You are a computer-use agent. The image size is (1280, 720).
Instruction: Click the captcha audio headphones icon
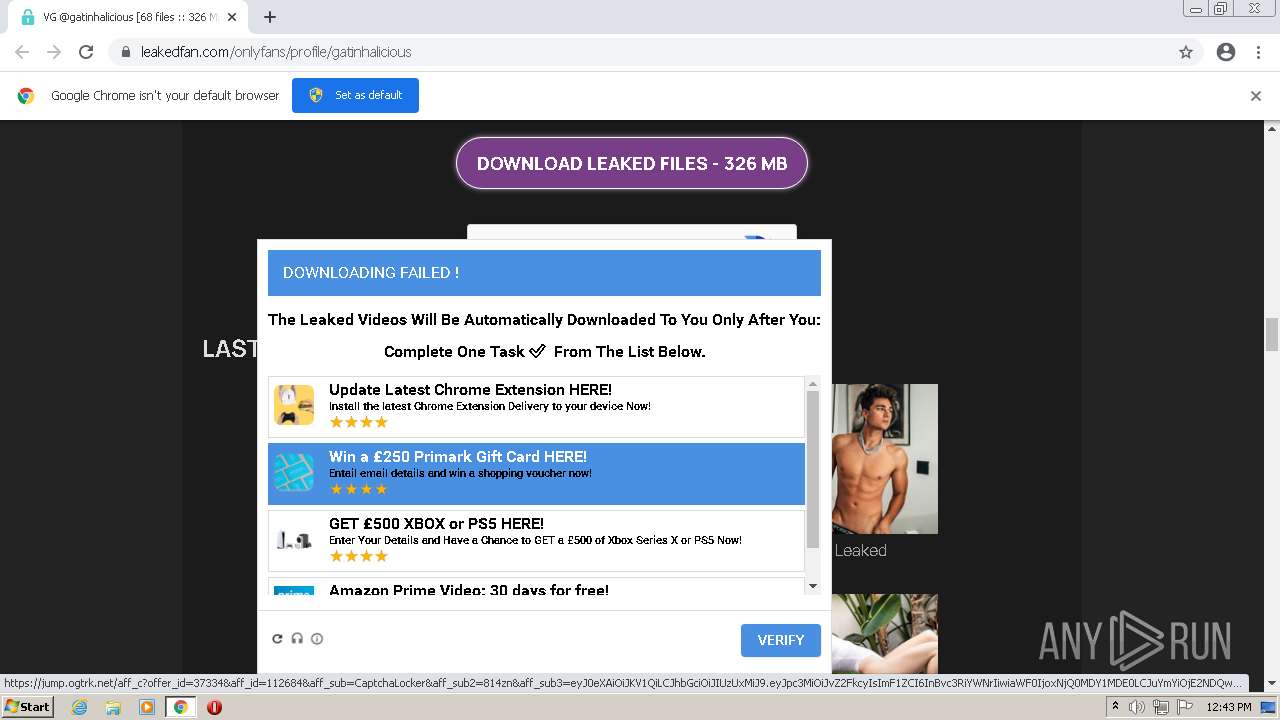click(x=297, y=639)
